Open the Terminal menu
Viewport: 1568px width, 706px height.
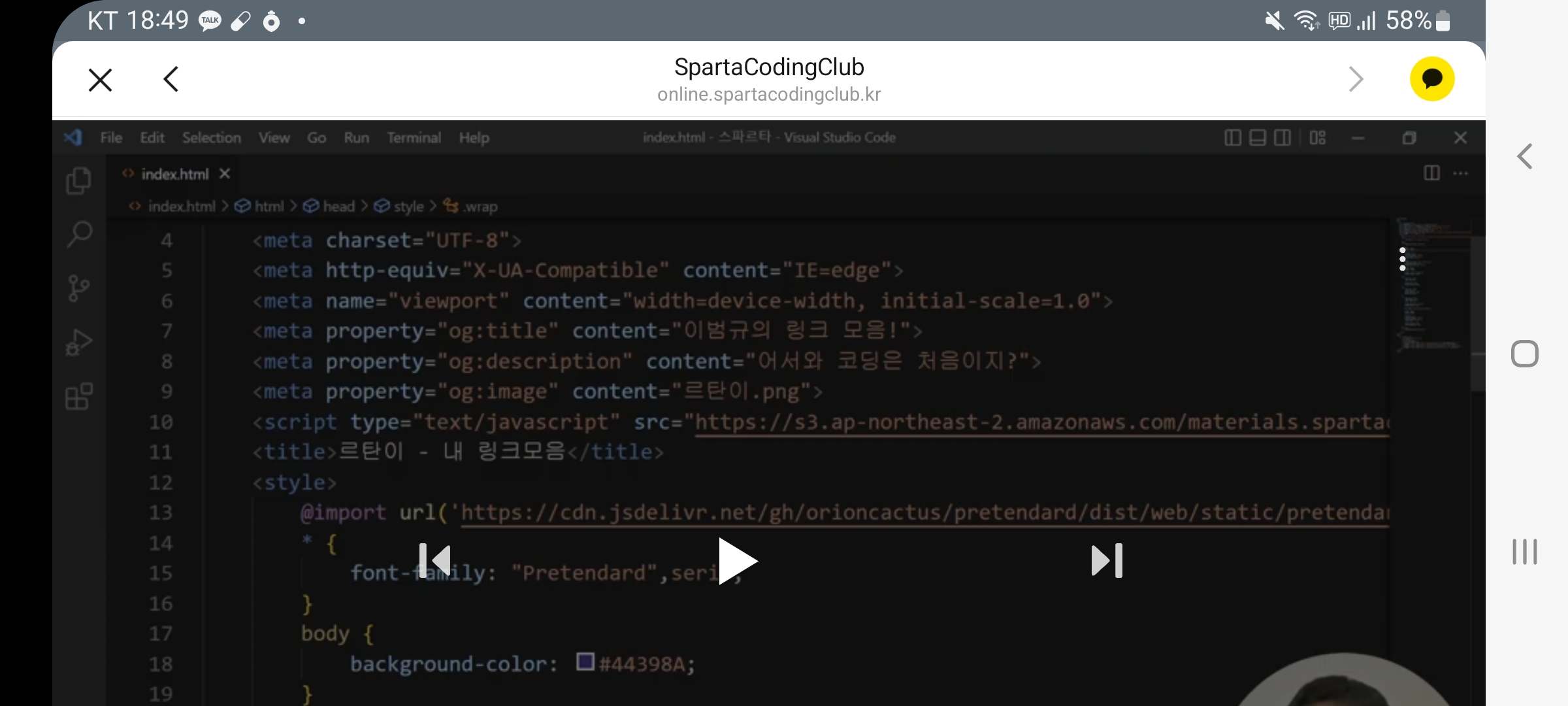pos(414,138)
